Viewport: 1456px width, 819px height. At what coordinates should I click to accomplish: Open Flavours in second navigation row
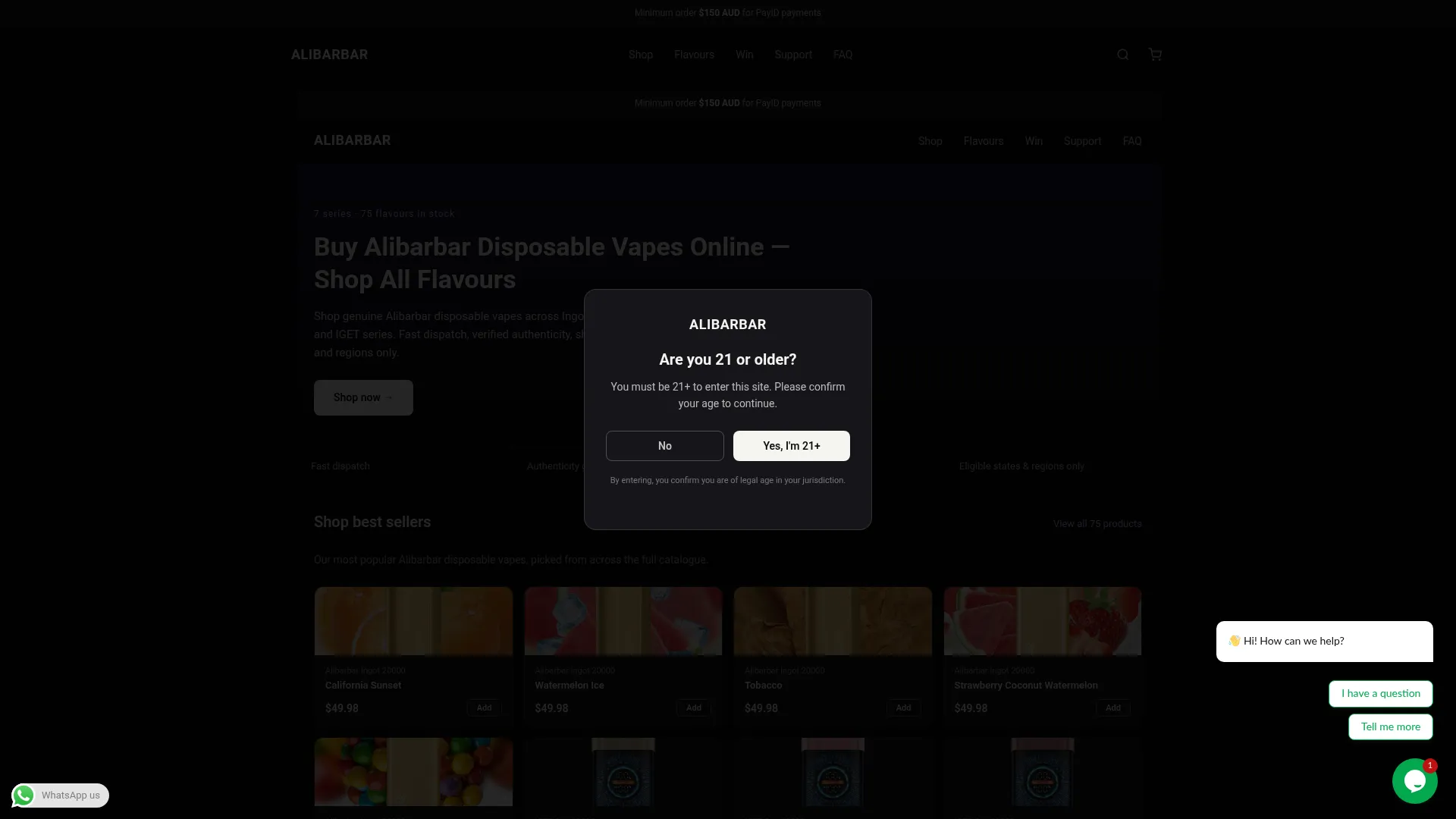(984, 141)
